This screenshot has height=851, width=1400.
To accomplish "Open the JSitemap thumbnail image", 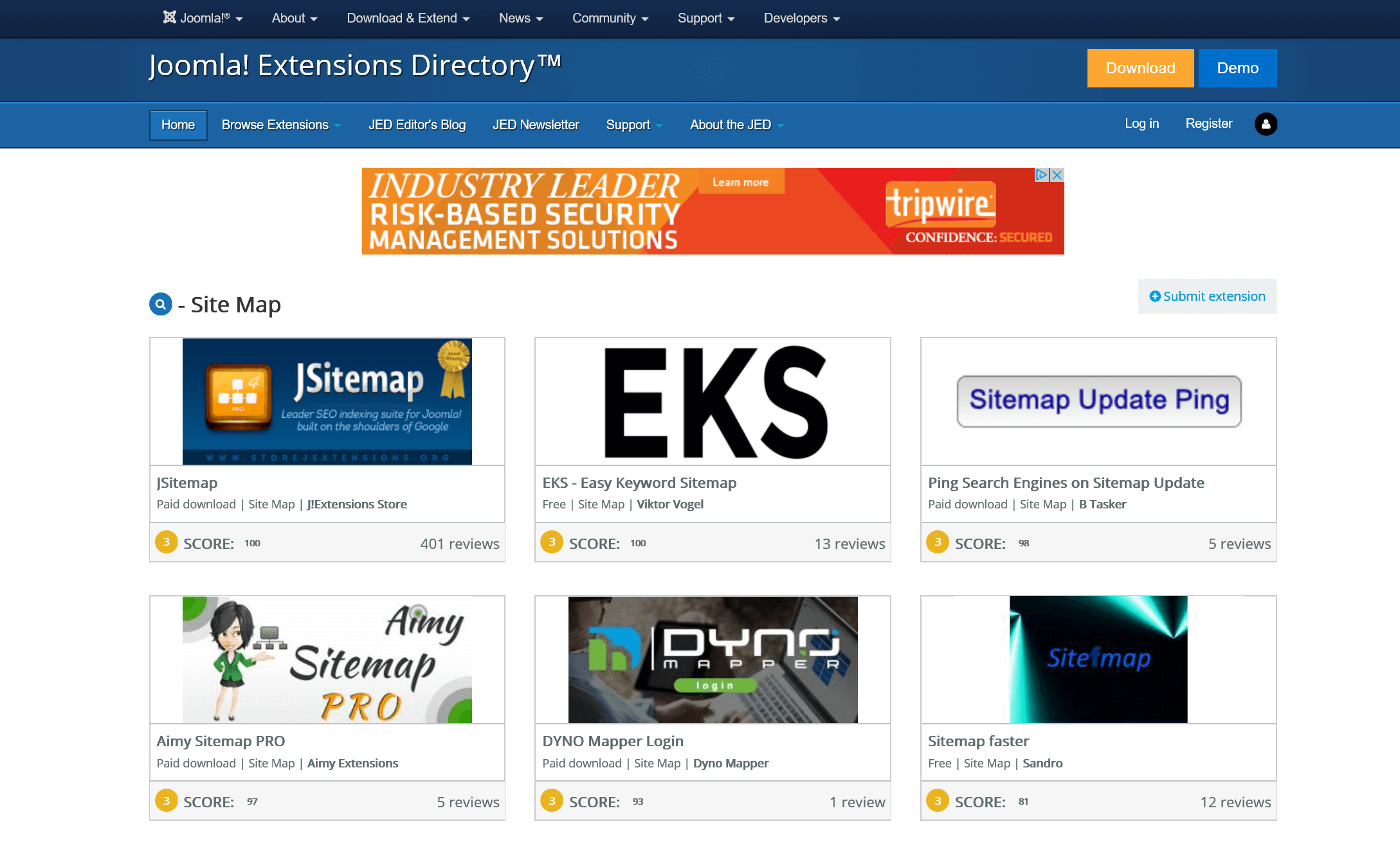I will (327, 402).
